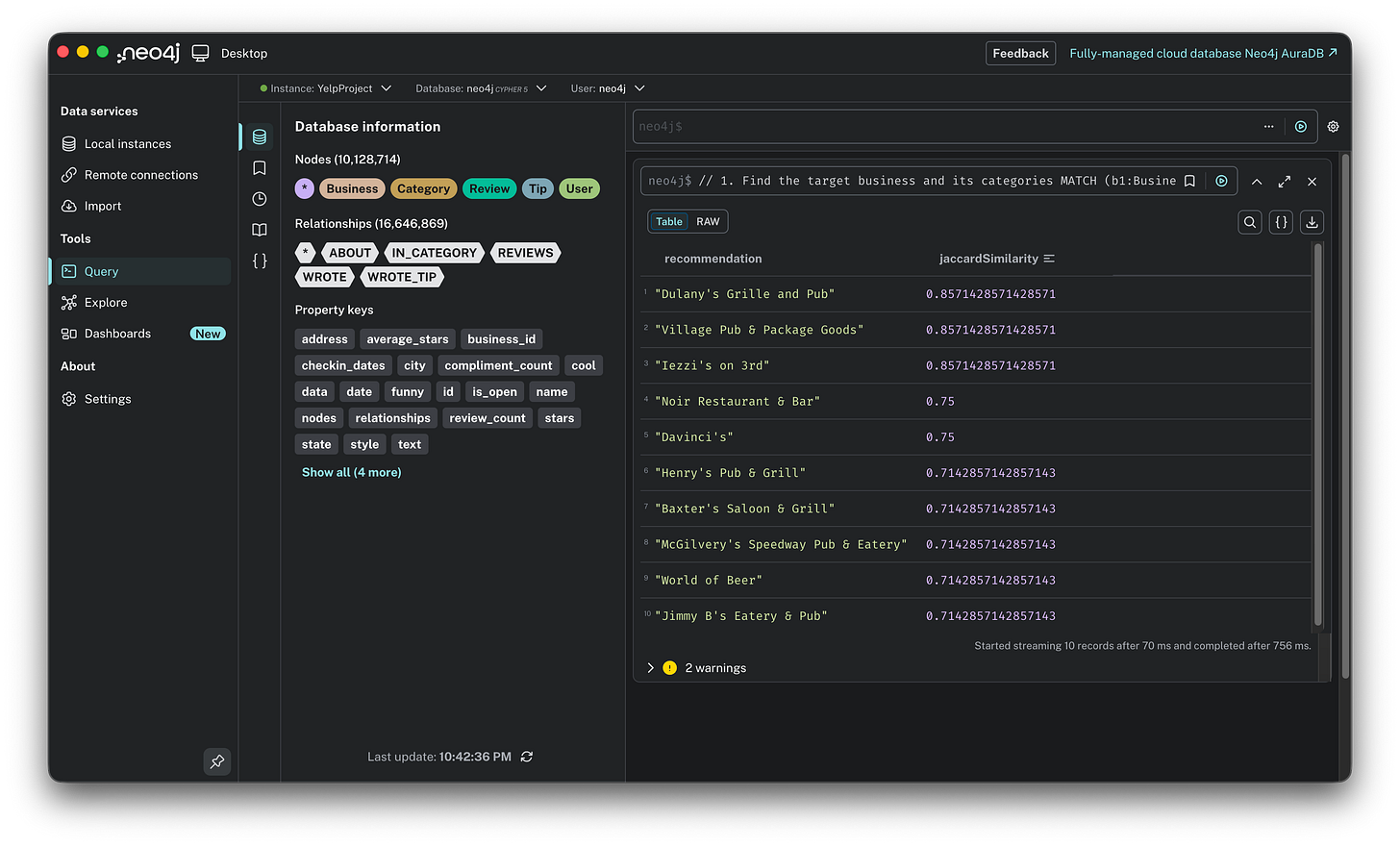Click the checkin_dates property key
This screenshot has height=846, width=1400.
click(343, 365)
